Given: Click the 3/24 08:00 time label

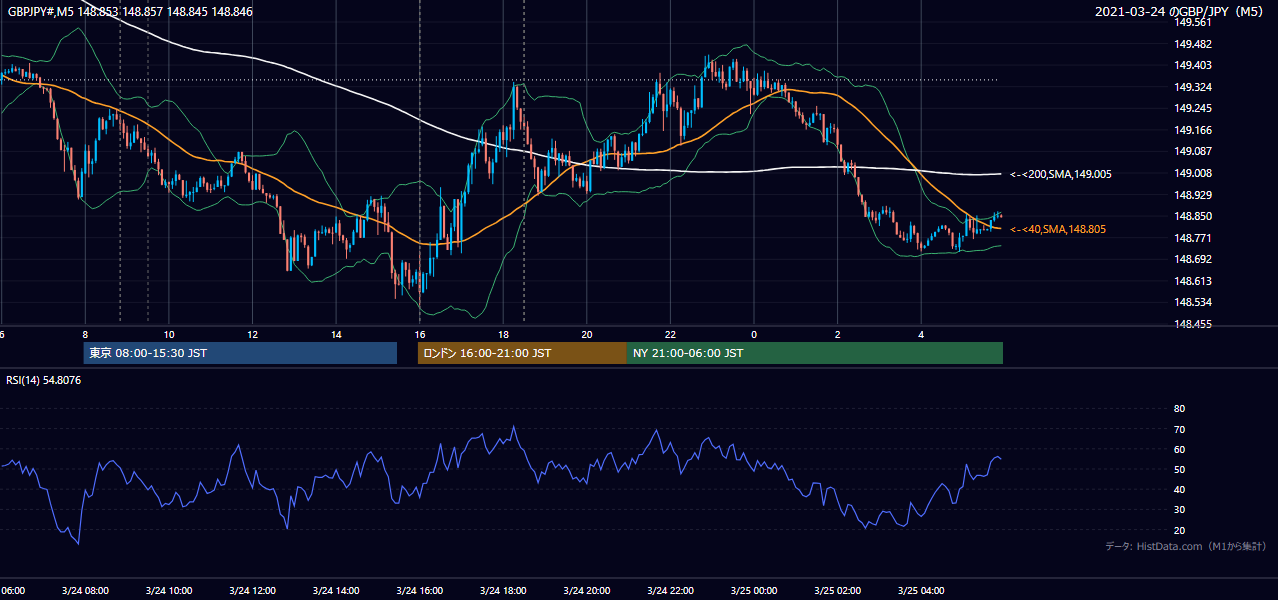Looking at the screenshot, I should point(85,591).
